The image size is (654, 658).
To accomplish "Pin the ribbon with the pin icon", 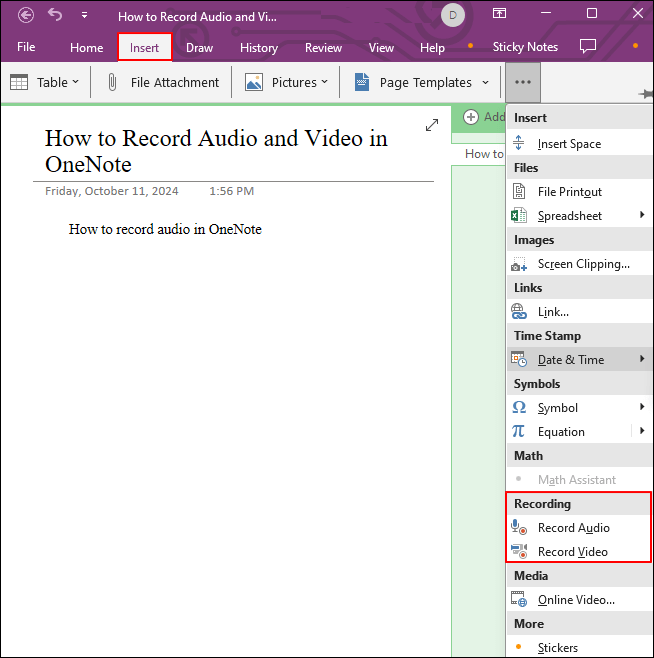I will [x=646, y=94].
